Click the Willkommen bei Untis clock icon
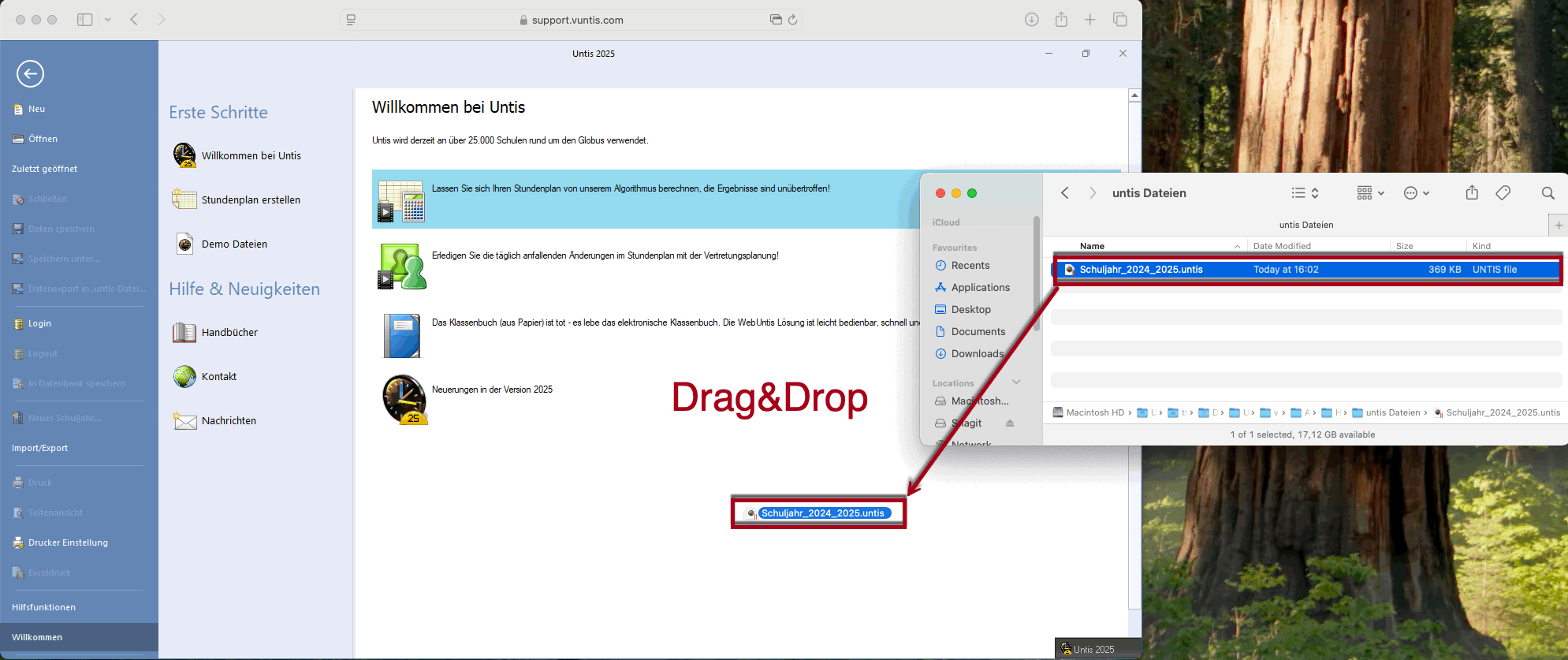1568x660 pixels. [184, 155]
